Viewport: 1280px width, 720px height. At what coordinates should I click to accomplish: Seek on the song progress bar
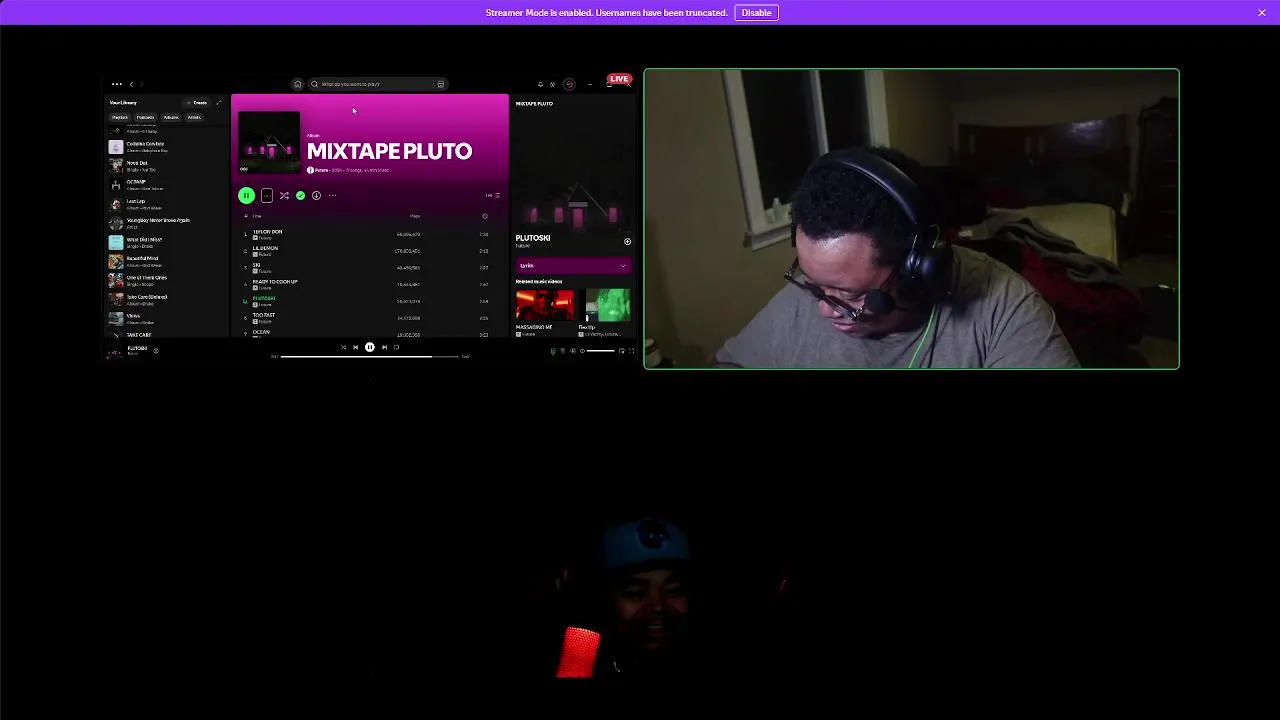[x=369, y=356]
